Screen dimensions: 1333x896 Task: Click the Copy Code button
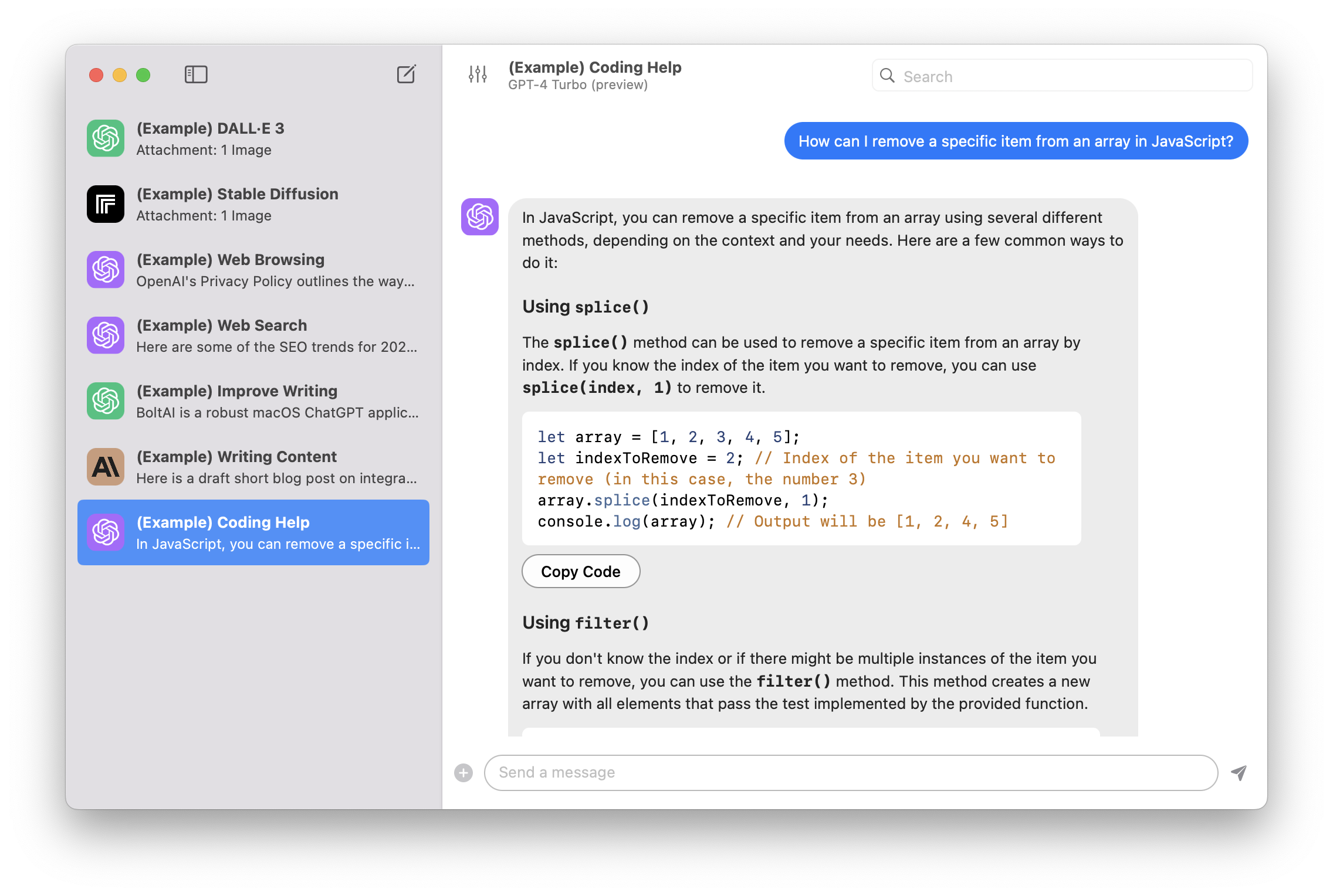pos(581,572)
